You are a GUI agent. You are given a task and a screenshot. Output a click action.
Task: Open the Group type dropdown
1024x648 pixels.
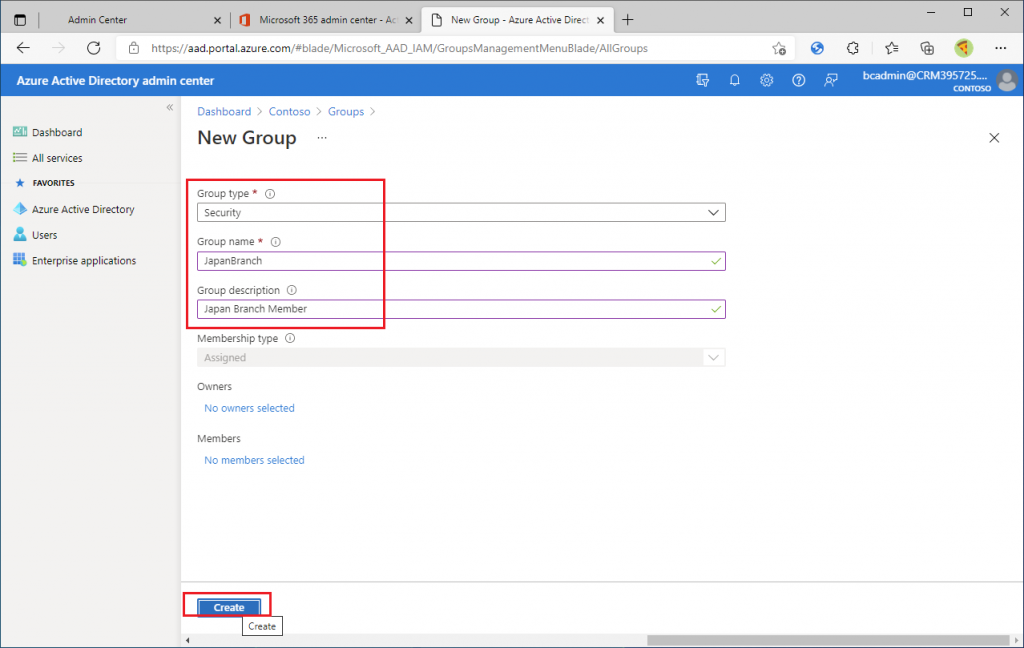click(461, 212)
